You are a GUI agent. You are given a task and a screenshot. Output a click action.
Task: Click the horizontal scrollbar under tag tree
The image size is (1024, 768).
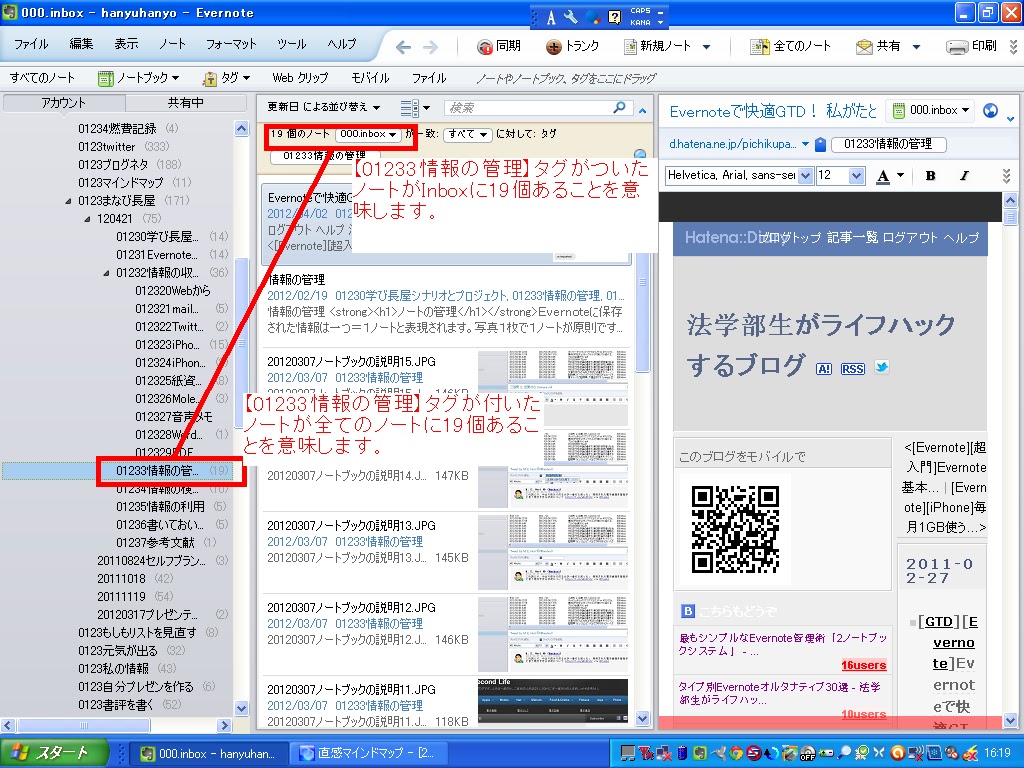click(x=84, y=726)
